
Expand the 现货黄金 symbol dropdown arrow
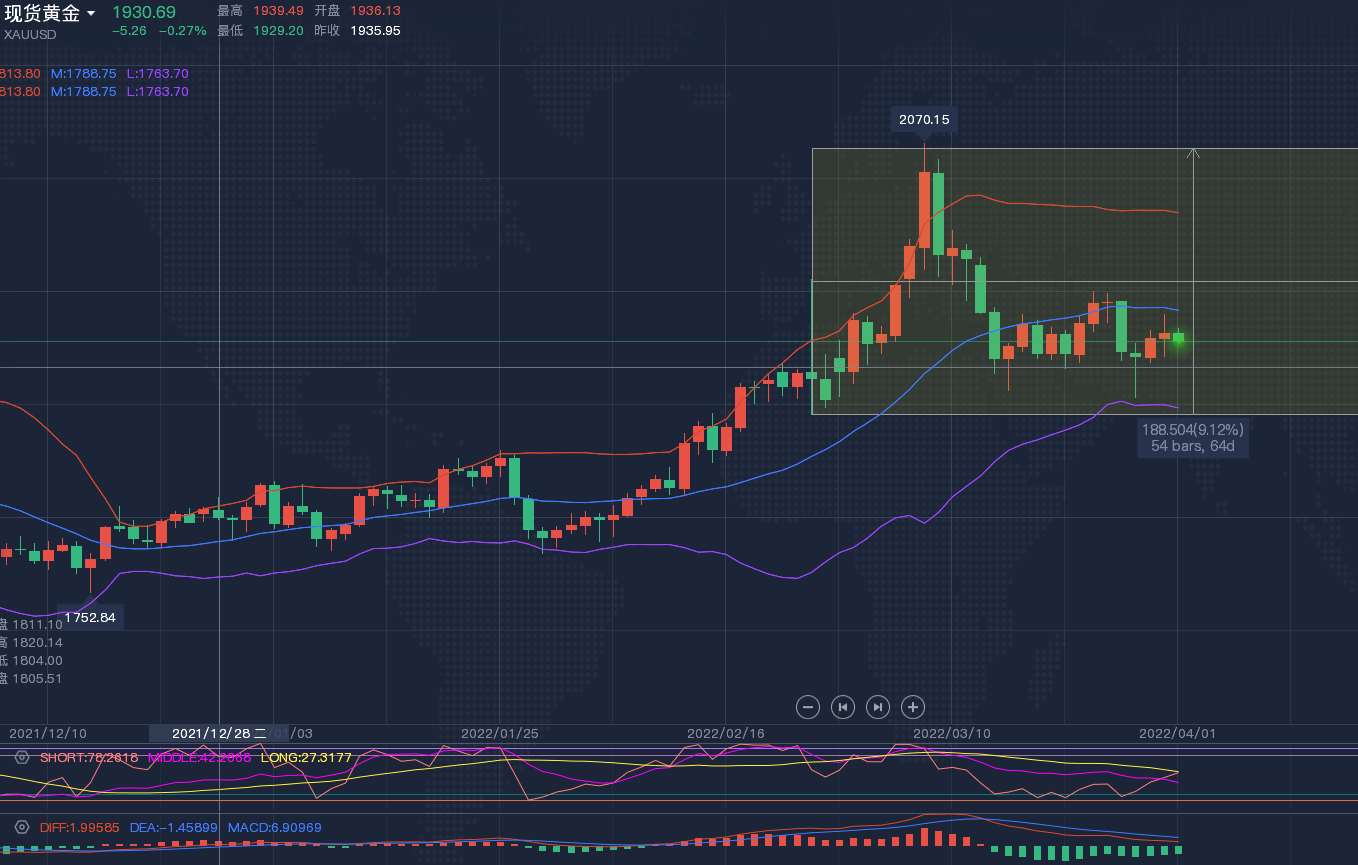coord(91,14)
